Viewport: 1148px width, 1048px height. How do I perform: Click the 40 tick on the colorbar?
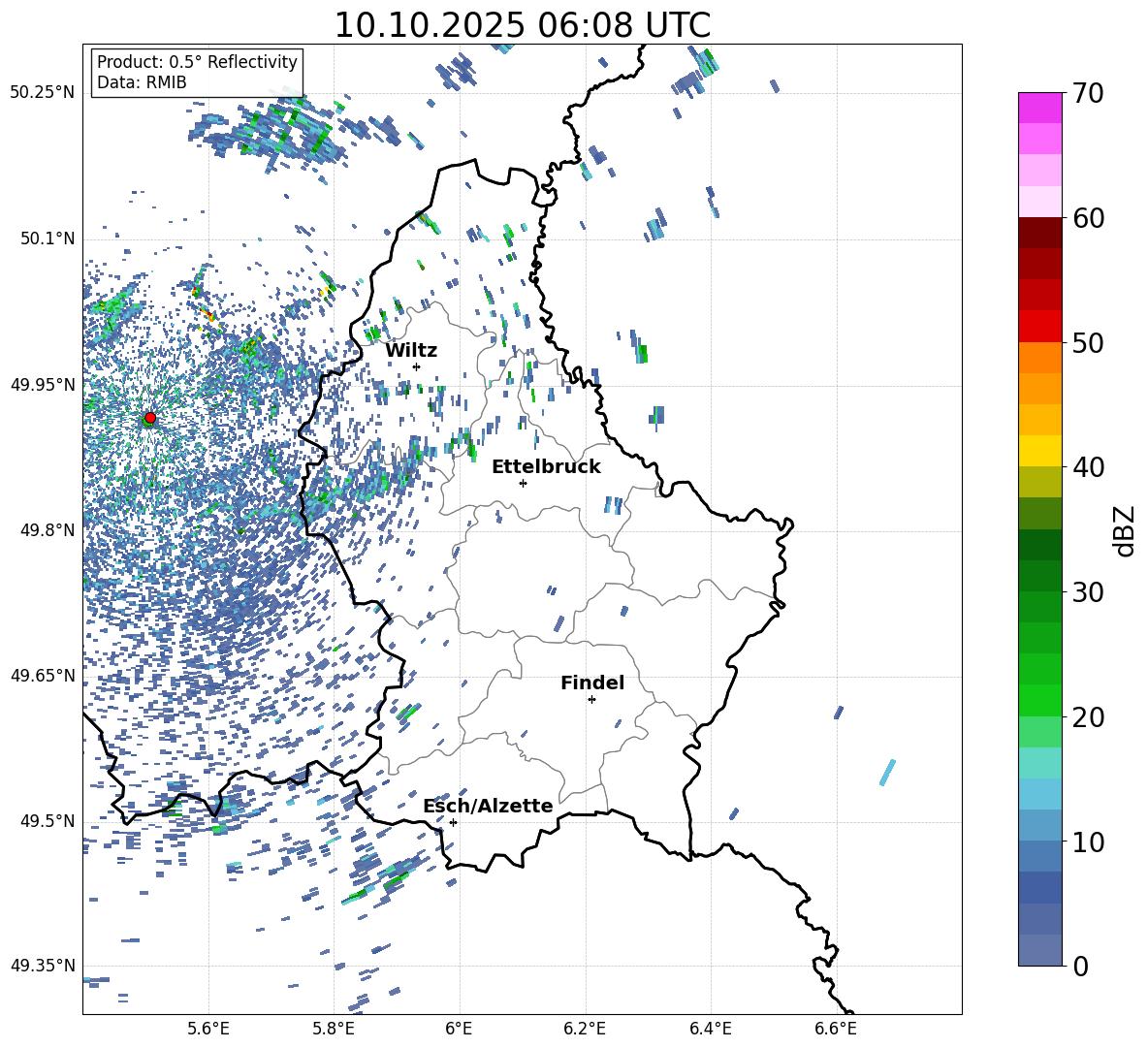coord(1087,467)
